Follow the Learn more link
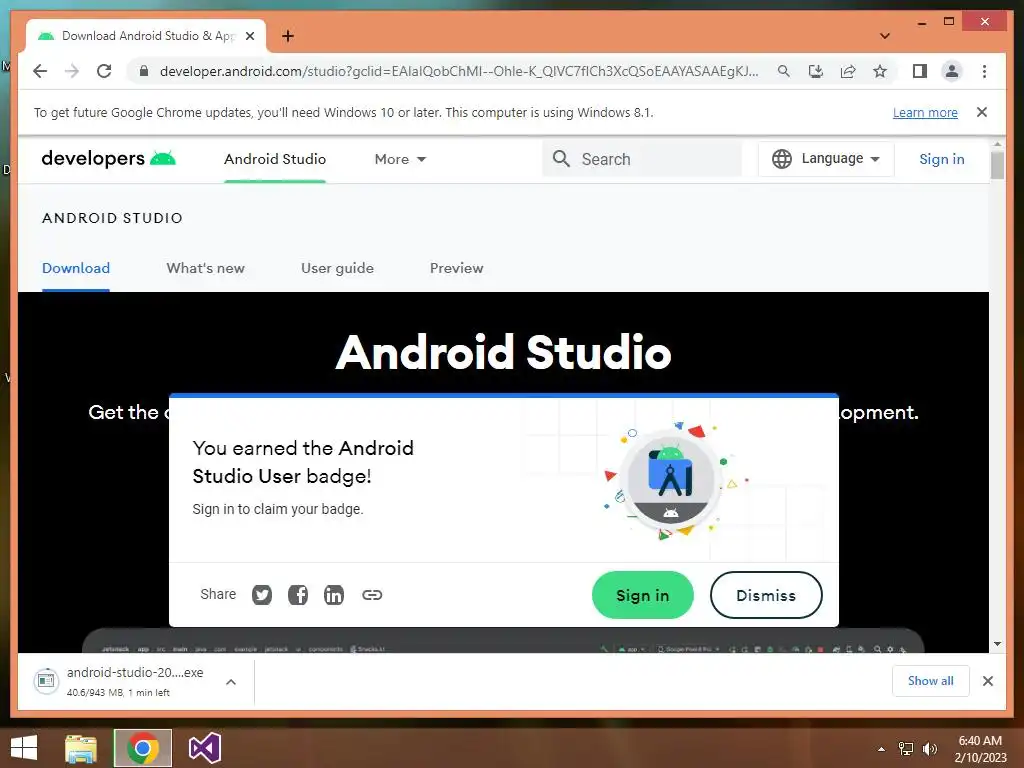This screenshot has height=768, width=1024. (x=925, y=112)
